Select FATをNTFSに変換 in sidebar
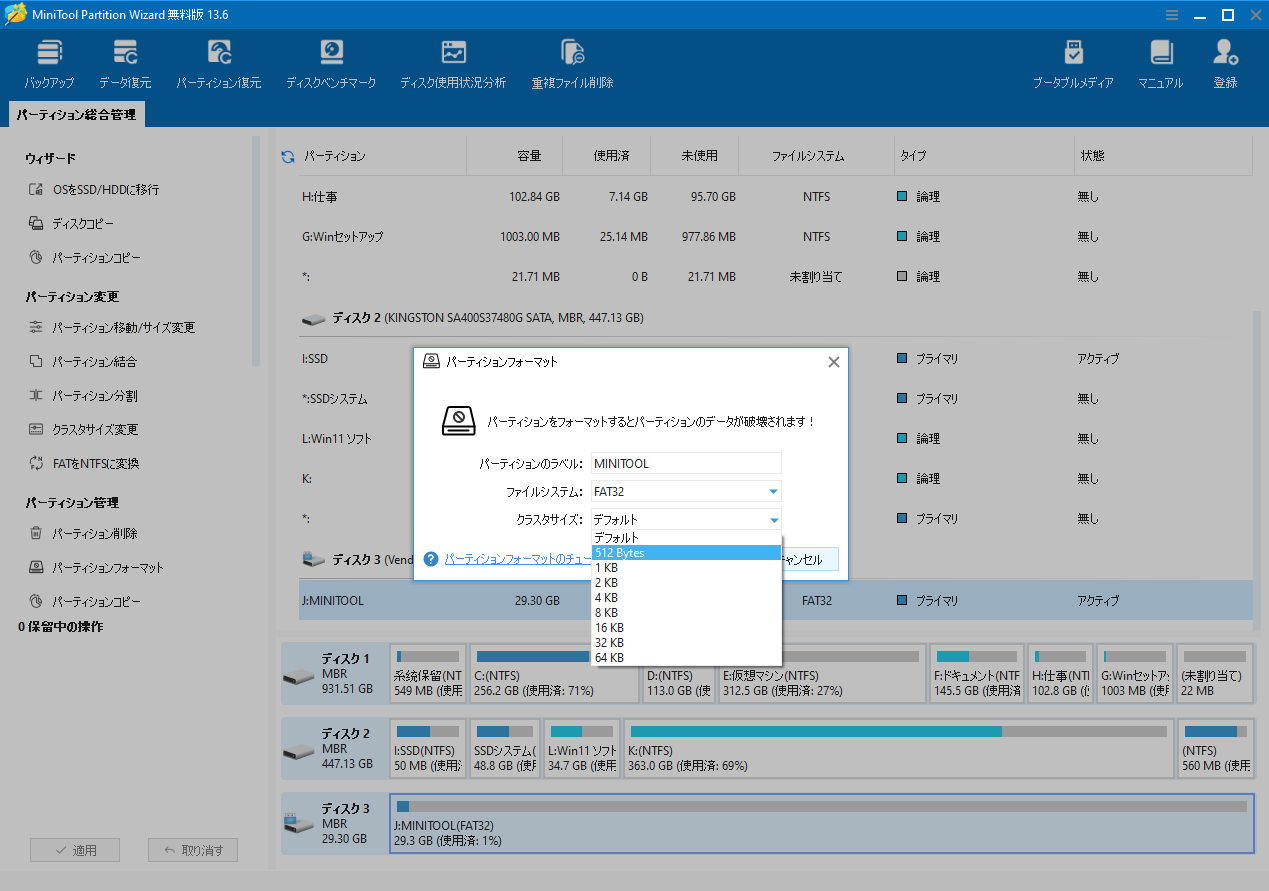 pos(83,464)
